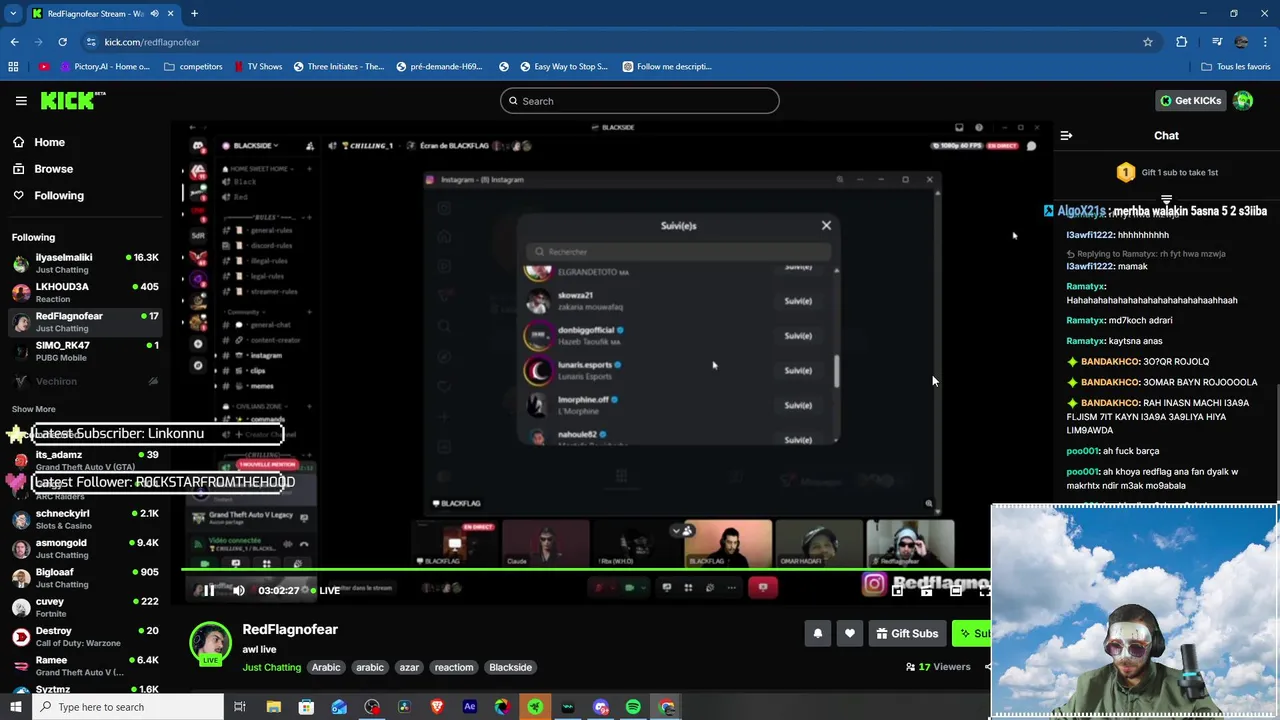Open Microsoft Store from the taskbar
The image size is (1280, 720).
[x=306, y=707]
